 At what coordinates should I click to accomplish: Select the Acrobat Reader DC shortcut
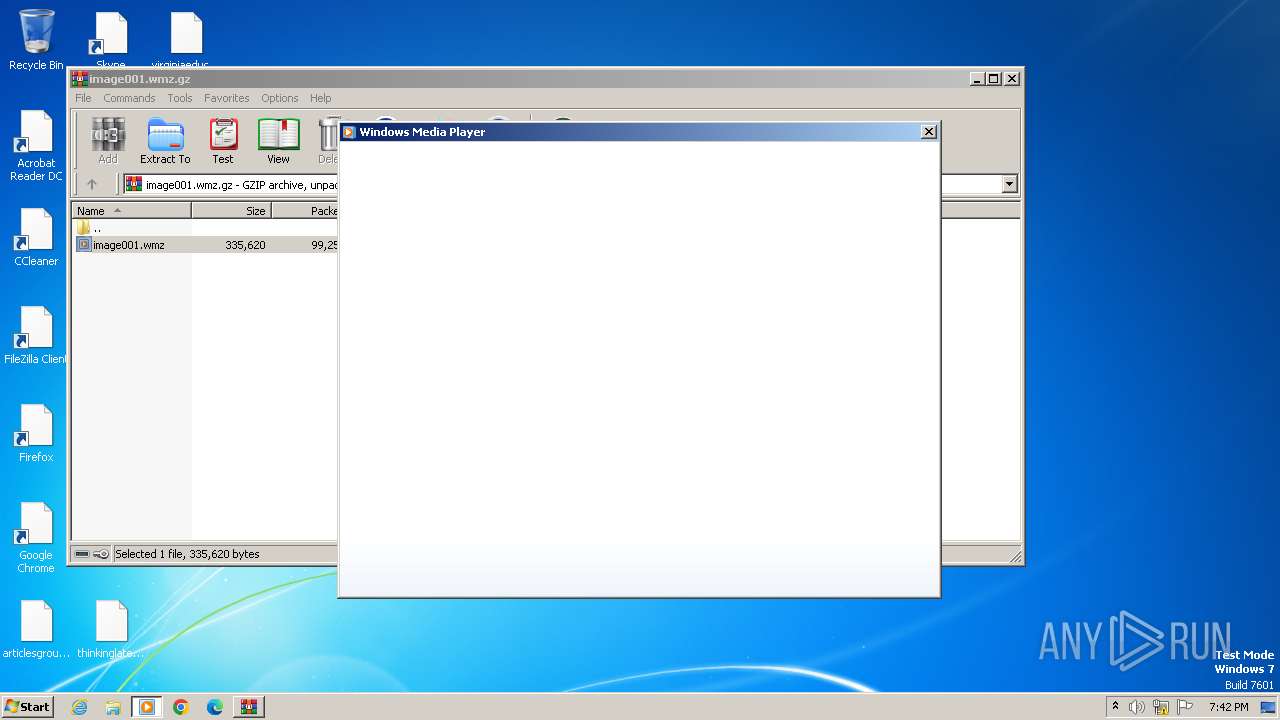click(36, 146)
